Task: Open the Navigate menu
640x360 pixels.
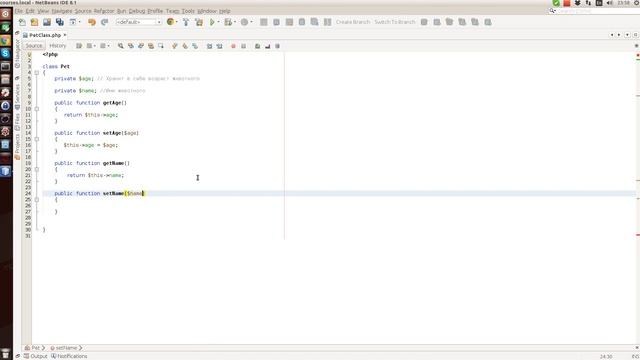Action: coord(62,11)
